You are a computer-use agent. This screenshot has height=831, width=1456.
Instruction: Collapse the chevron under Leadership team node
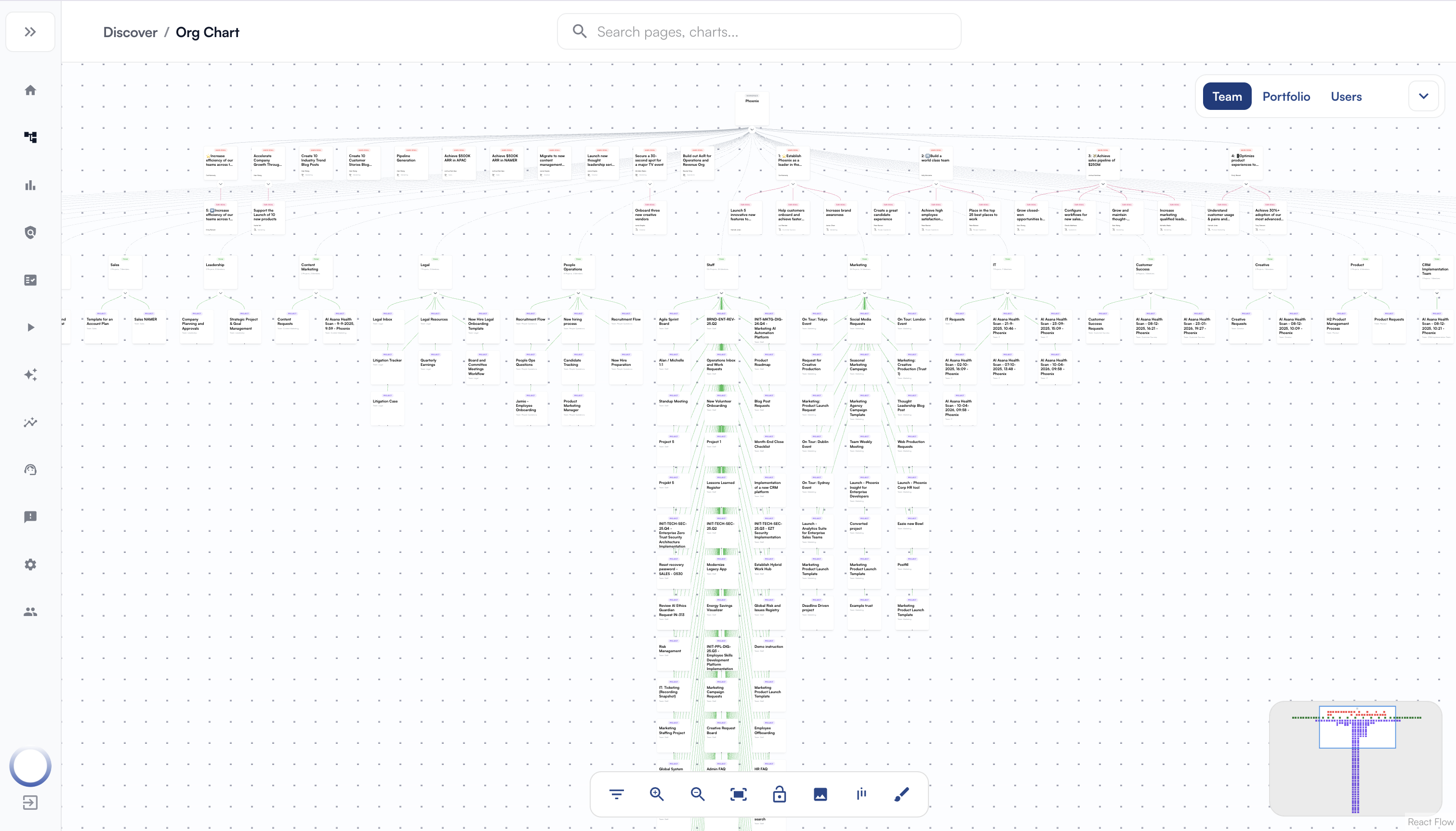coord(220,294)
